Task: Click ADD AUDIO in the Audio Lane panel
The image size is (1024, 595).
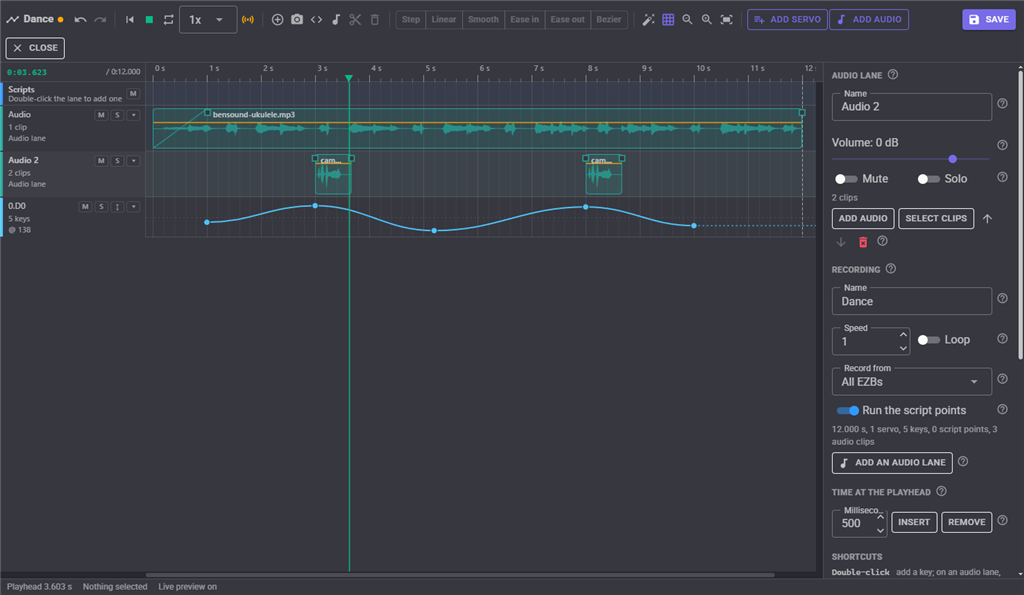Action: click(863, 219)
